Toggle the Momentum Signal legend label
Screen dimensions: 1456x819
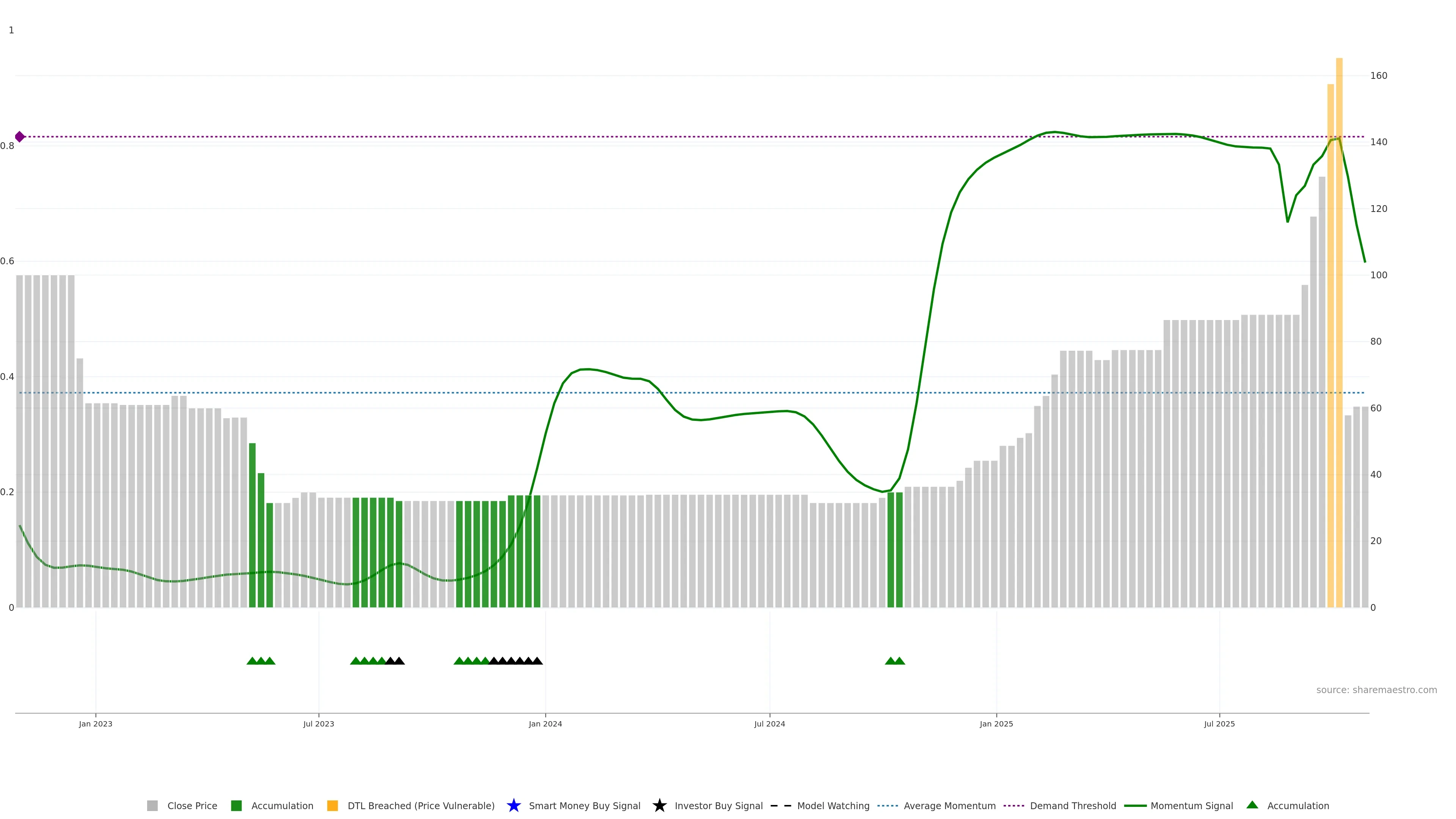(1191, 805)
